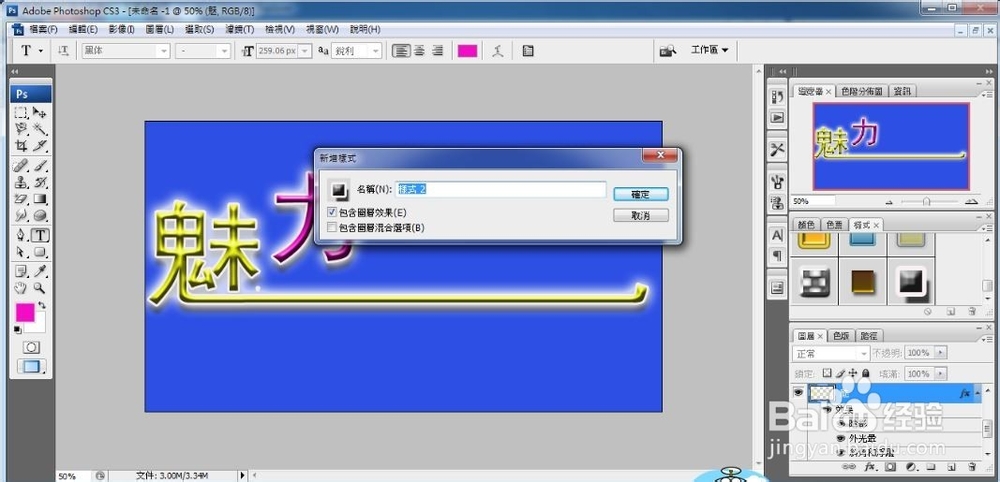Select the Path Selection tool
1000x482 pixels.
22,252
